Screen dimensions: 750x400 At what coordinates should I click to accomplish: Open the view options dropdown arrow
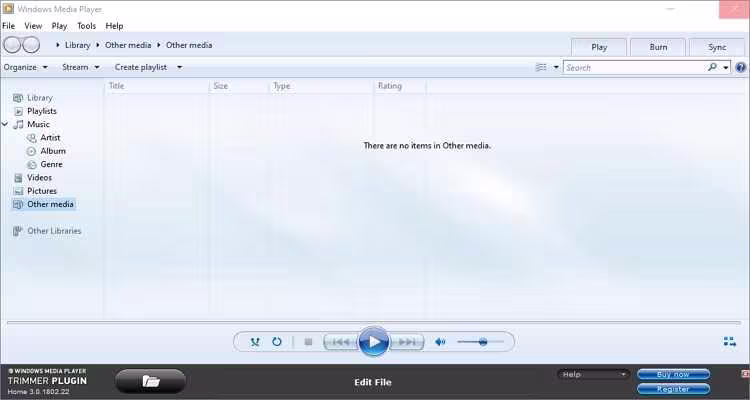click(x=556, y=67)
